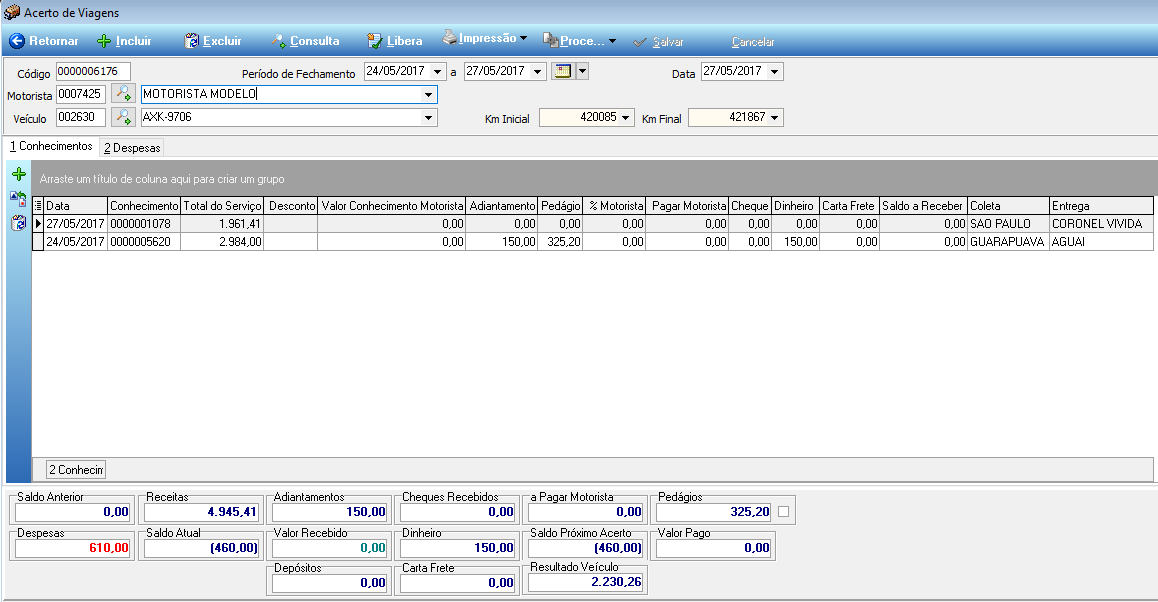This screenshot has height=602, width=1158.
Task: Click the Entrega column header
Action: click(x=1101, y=206)
